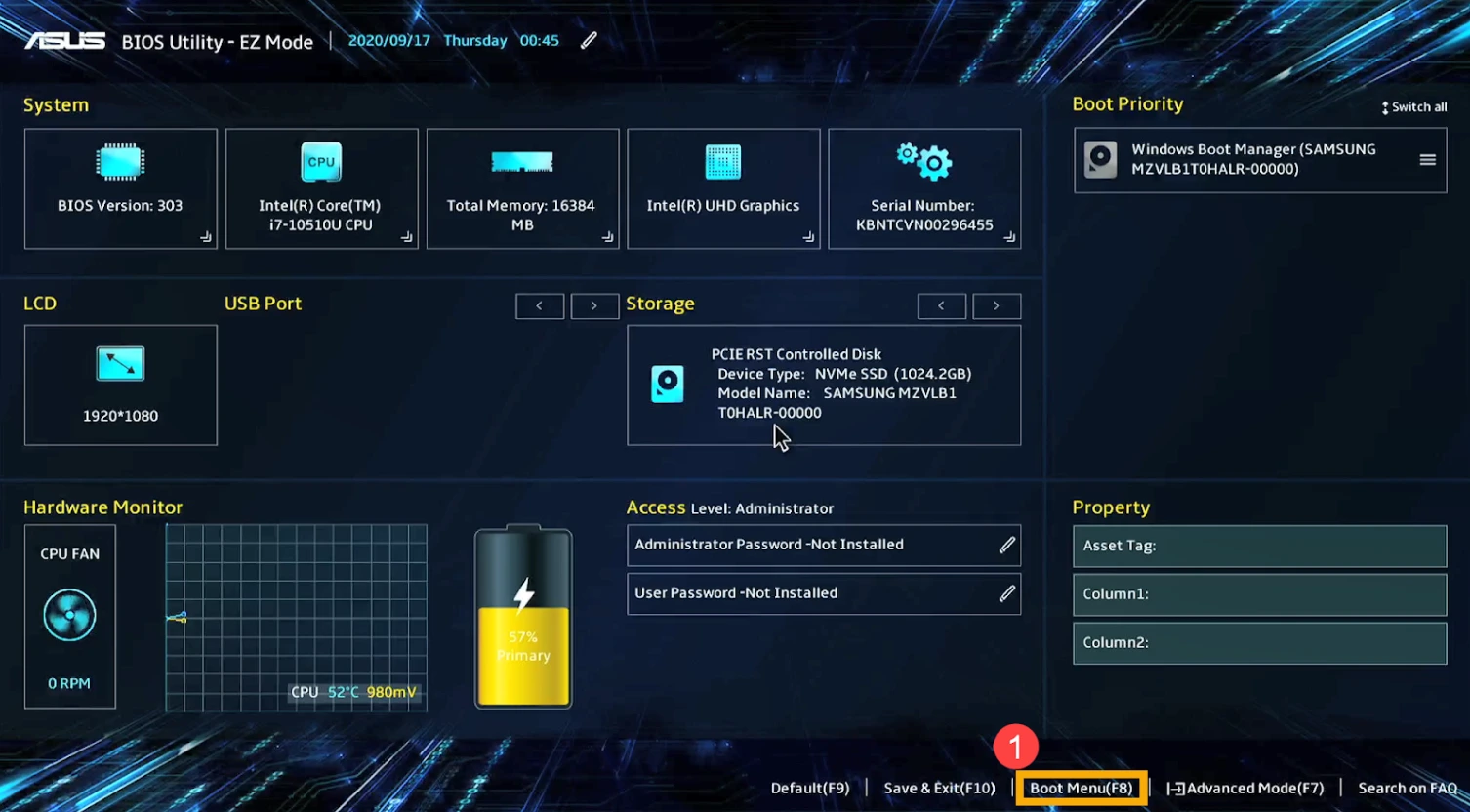Click the pencil icon for User Password
Image resolution: width=1470 pixels, height=812 pixels.
(1007, 593)
